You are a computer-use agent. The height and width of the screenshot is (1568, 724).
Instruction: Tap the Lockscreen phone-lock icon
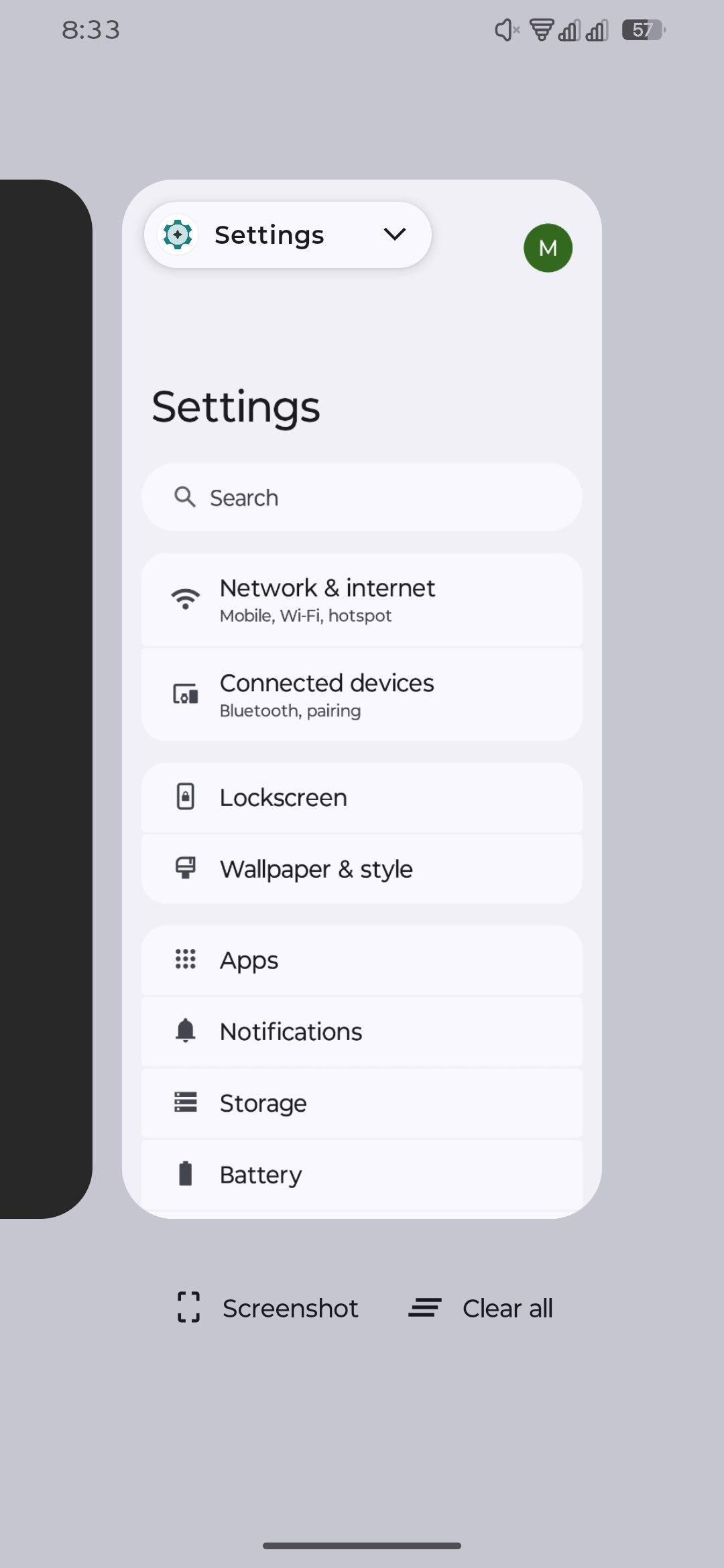pyautogui.click(x=186, y=797)
